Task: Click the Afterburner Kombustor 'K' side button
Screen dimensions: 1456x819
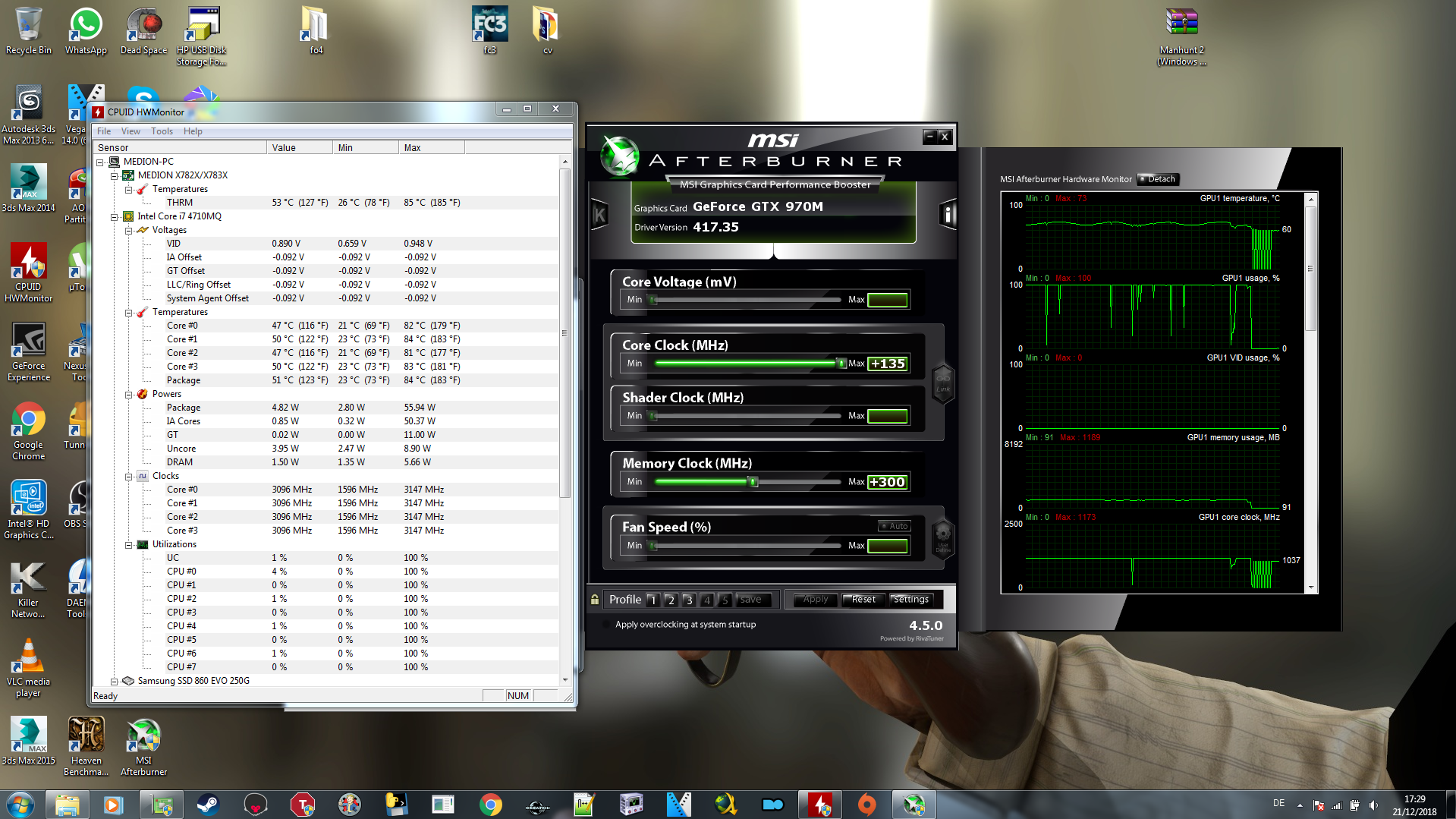Action: point(599,215)
